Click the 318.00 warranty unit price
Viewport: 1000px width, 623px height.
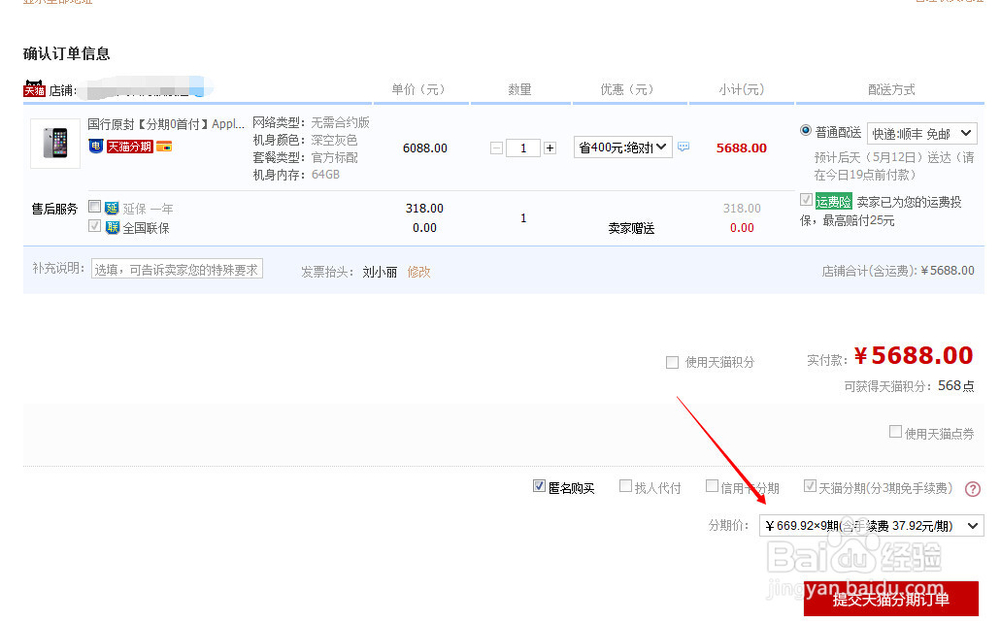point(424,209)
